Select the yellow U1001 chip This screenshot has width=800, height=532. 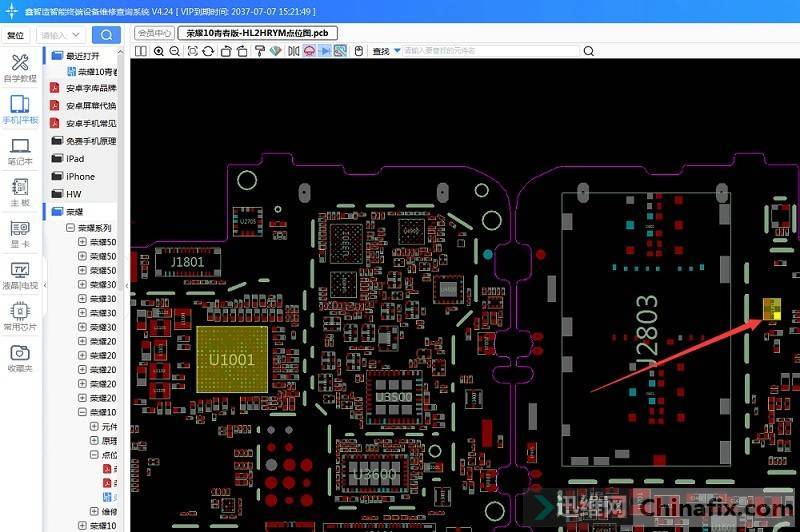[232, 358]
